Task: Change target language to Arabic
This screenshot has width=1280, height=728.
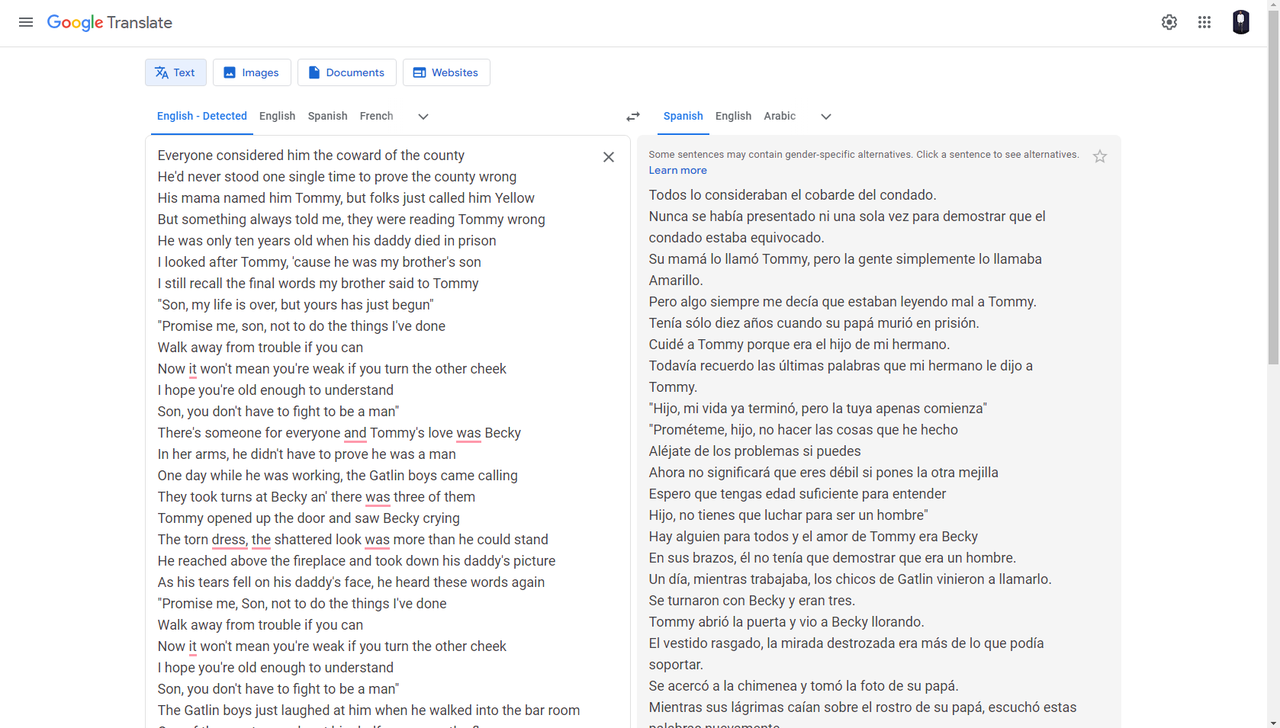Action: 779,116
